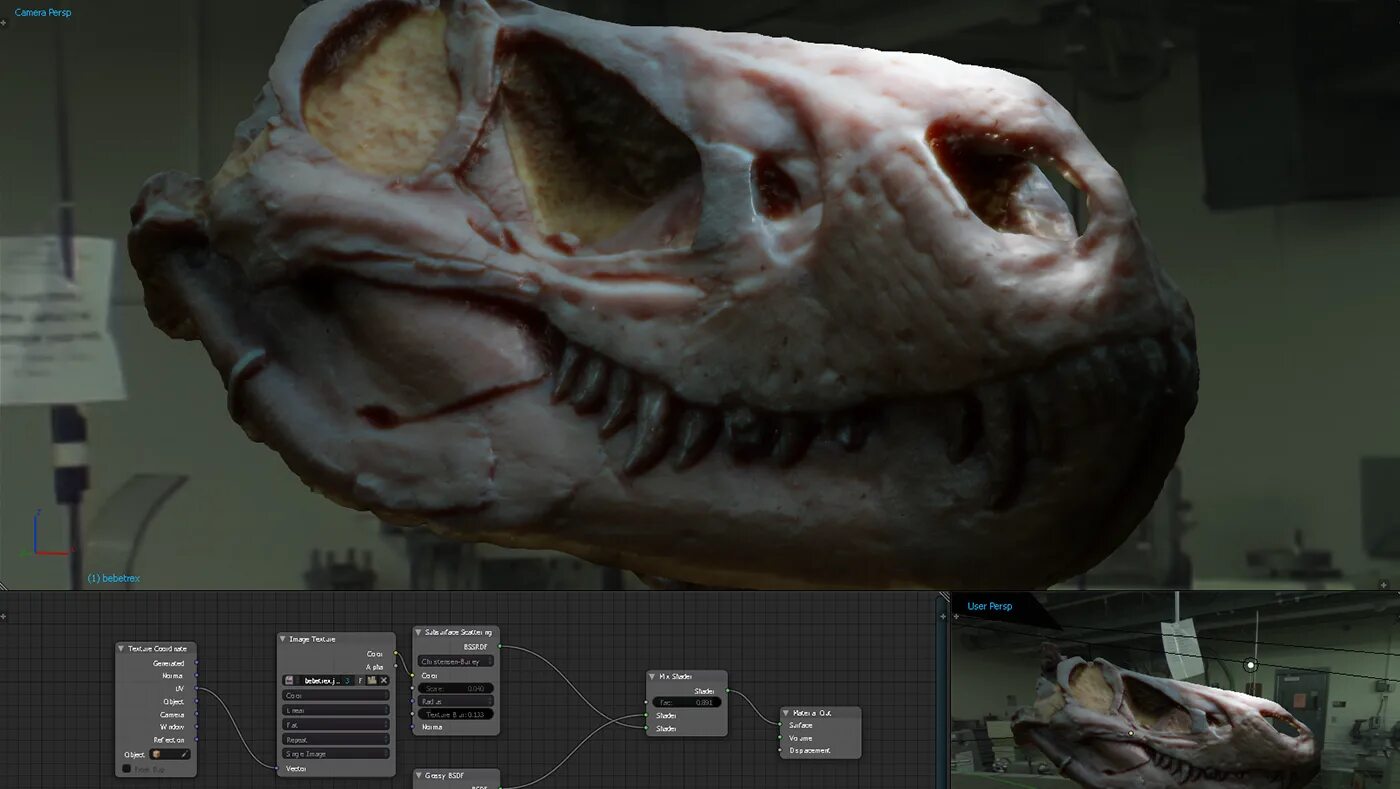Click the (1) bebetrex object label
This screenshot has height=789, width=1400.
pyautogui.click(x=114, y=578)
